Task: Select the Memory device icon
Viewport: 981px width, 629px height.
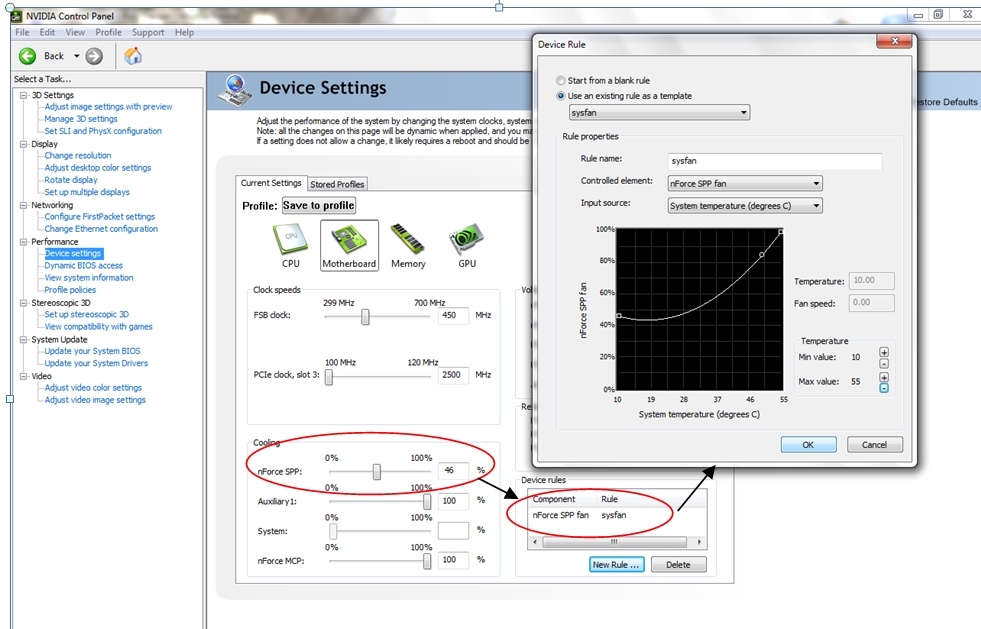Action: (408, 246)
